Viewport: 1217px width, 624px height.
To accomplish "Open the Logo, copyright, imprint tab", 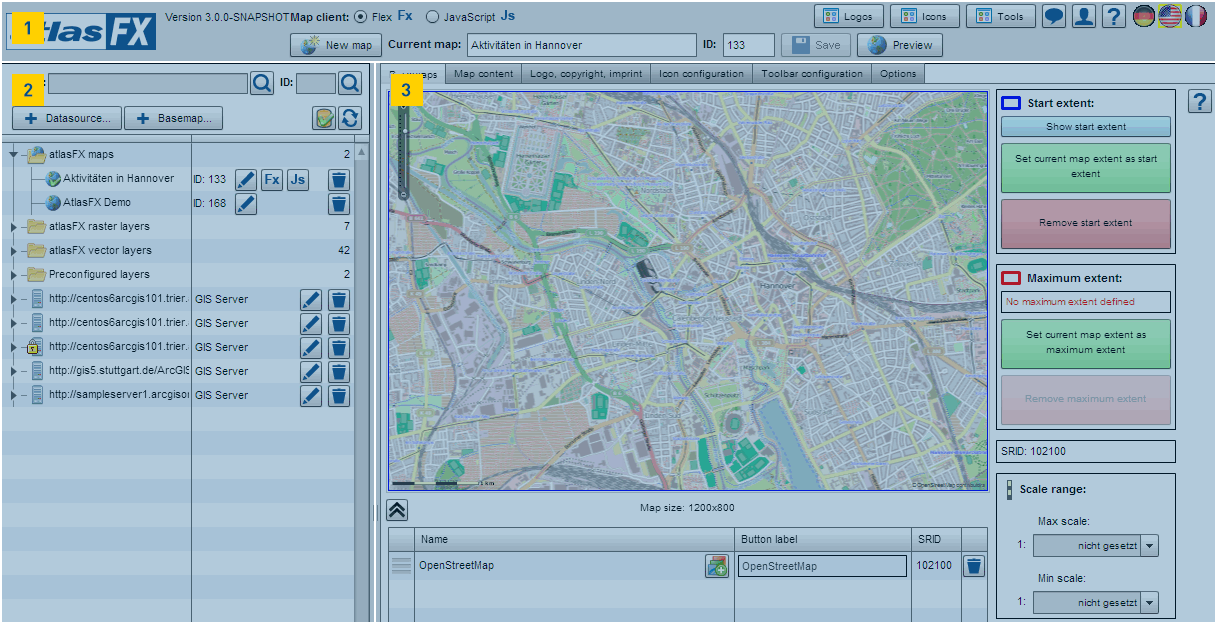I will tap(586, 74).
